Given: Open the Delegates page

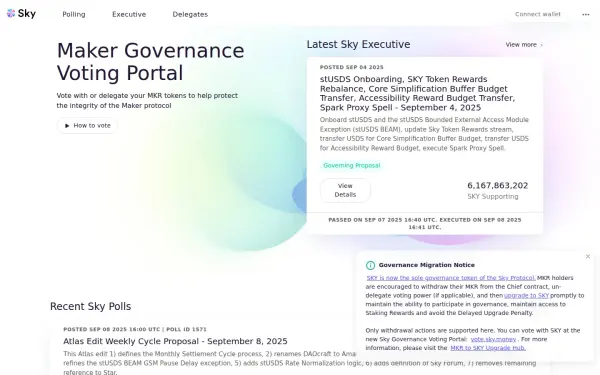Looking at the screenshot, I should [190, 14].
